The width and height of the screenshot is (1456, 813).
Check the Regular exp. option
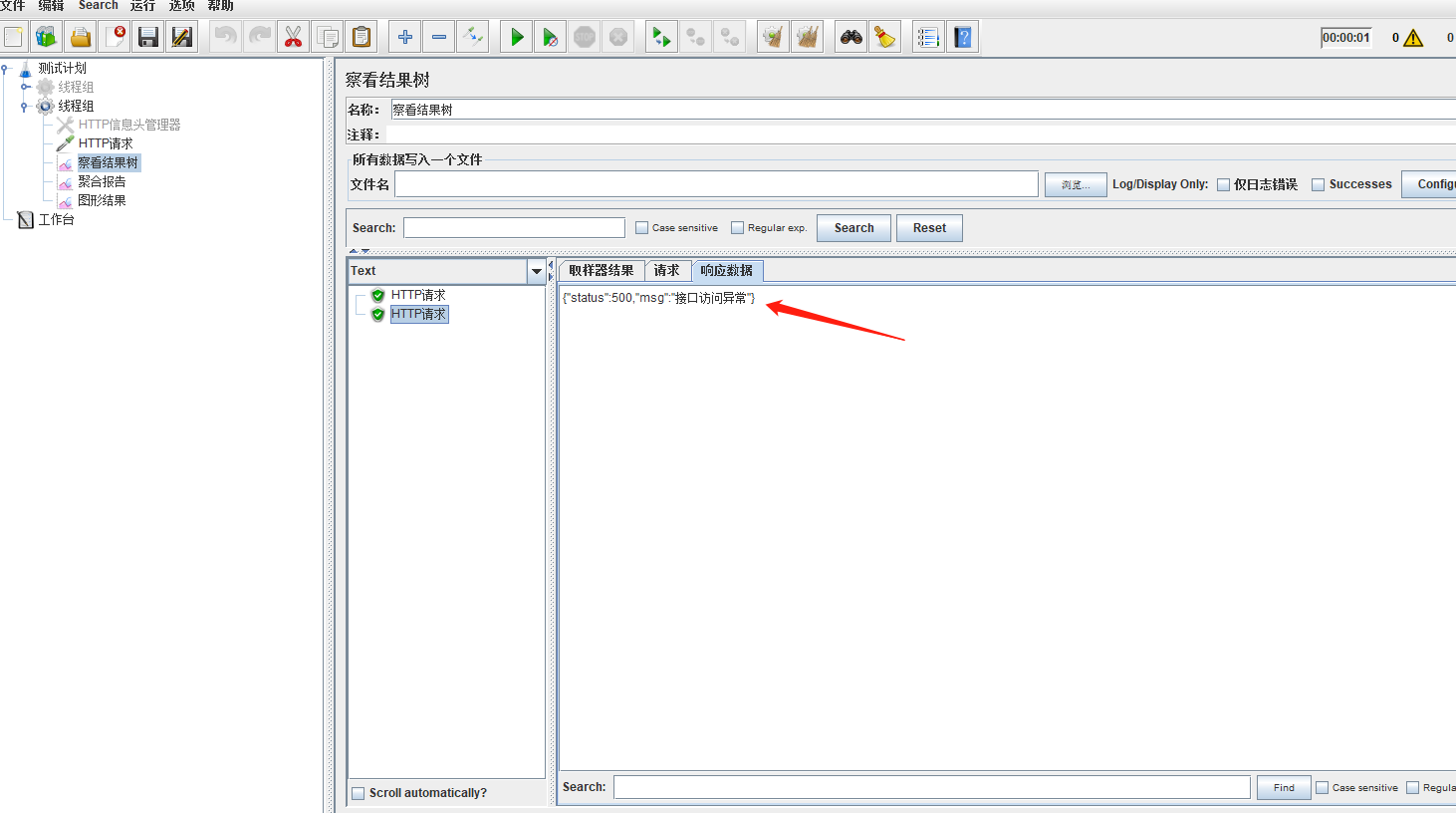[x=738, y=227]
